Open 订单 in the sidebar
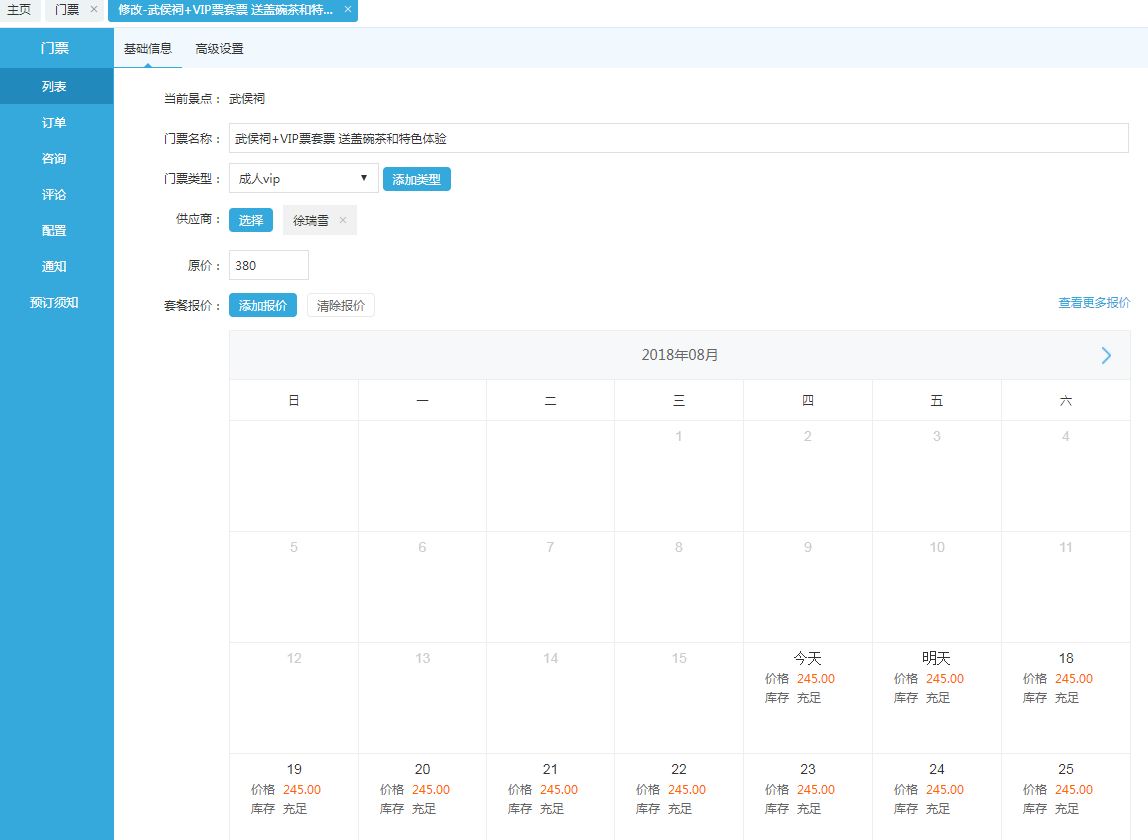This screenshot has height=840, width=1148. pyautogui.click(x=55, y=122)
